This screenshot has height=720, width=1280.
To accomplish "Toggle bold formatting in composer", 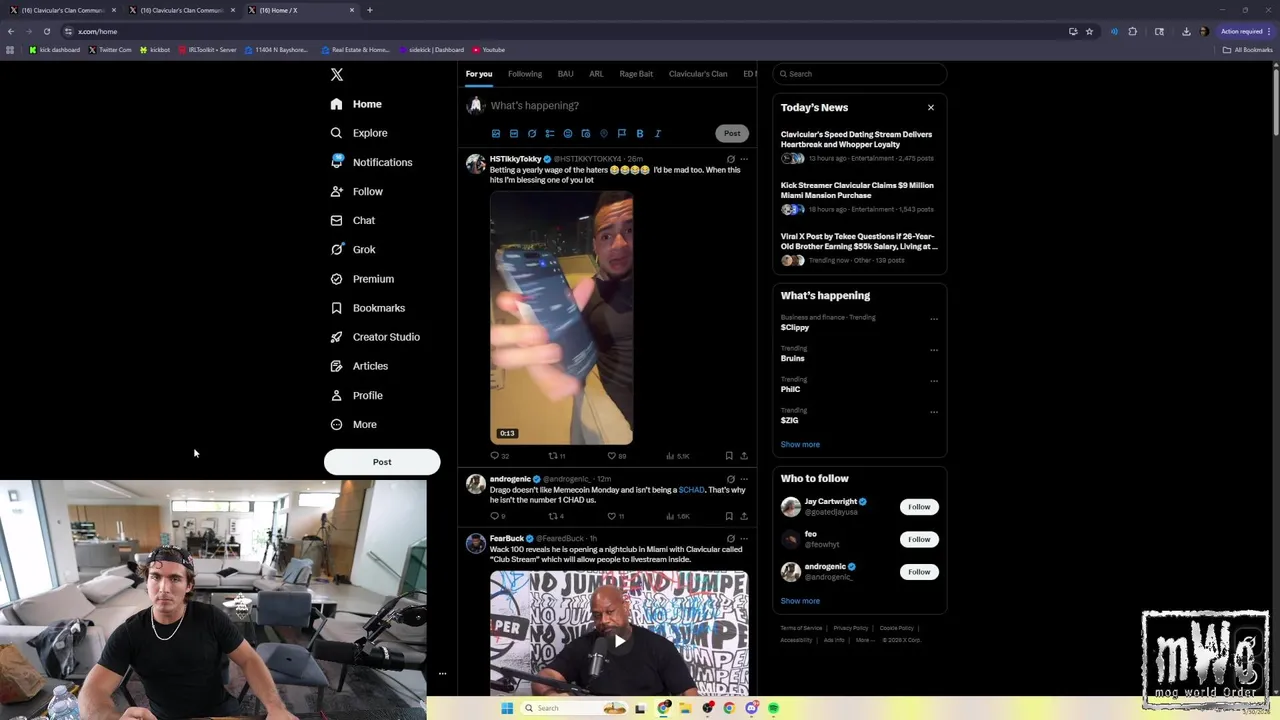I will pyautogui.click(x=640, y=133).
